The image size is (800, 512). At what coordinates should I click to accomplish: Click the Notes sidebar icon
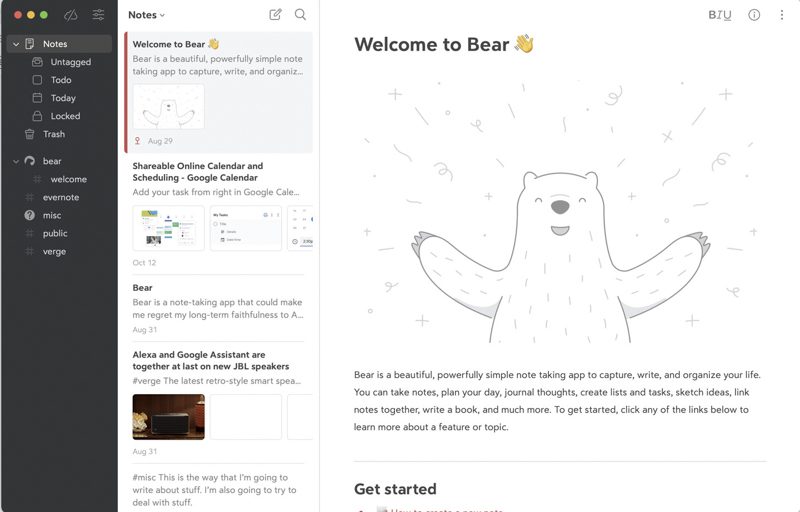click(30, 44)
